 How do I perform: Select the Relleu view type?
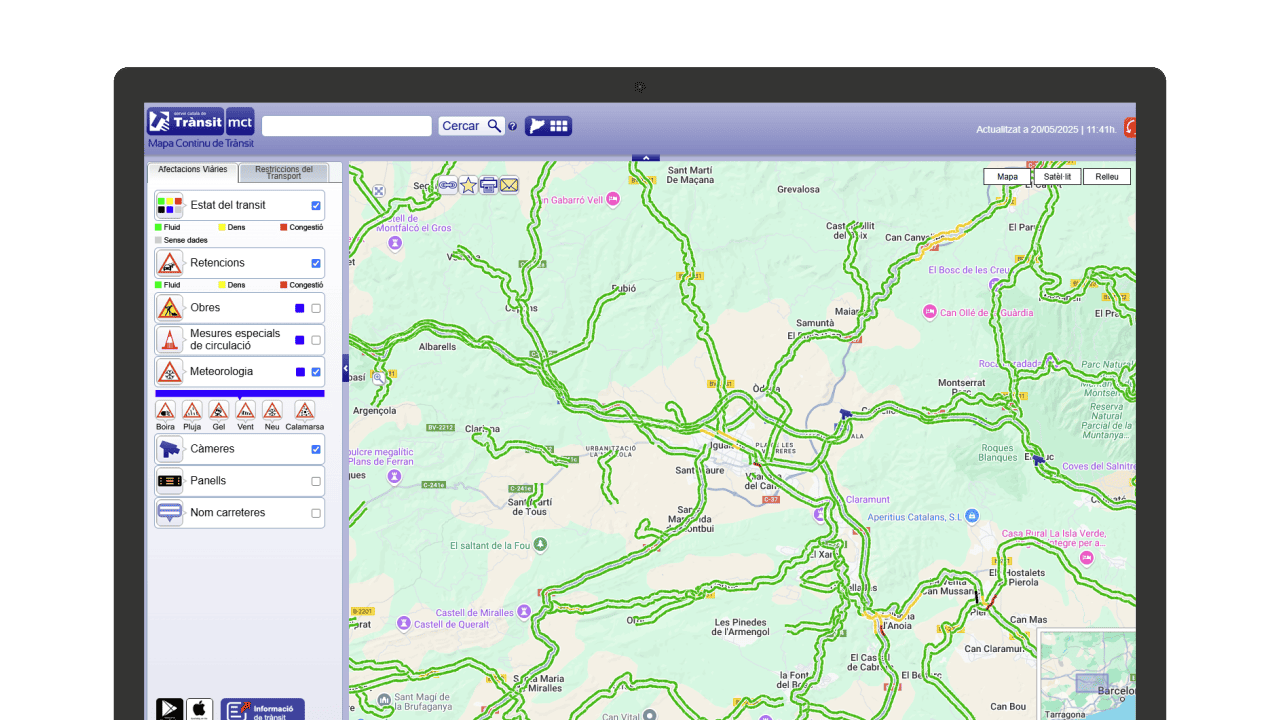coord(1107,176)
